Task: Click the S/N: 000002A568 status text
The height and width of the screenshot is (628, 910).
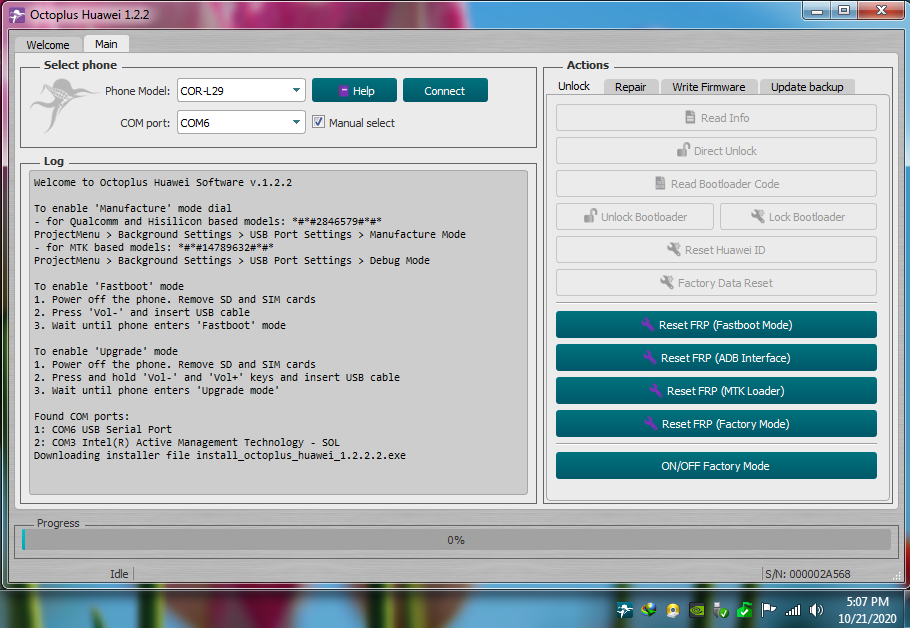Action: pyautogui.click(x=807, y=574)
